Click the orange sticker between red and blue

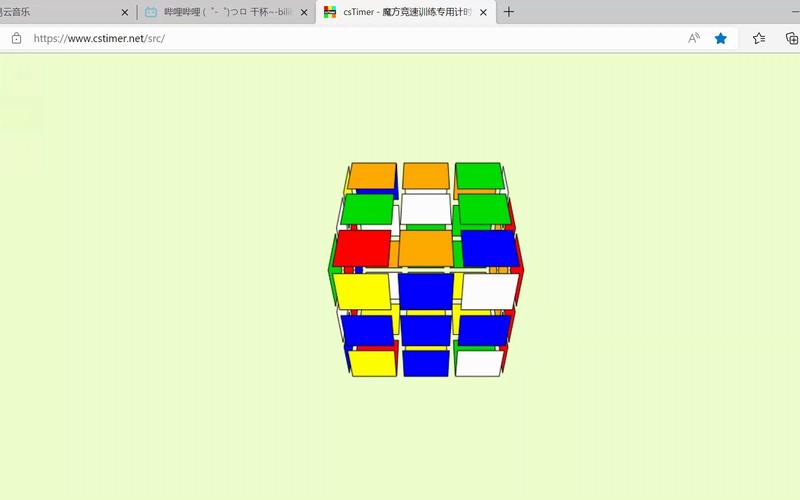pos(426,248)
